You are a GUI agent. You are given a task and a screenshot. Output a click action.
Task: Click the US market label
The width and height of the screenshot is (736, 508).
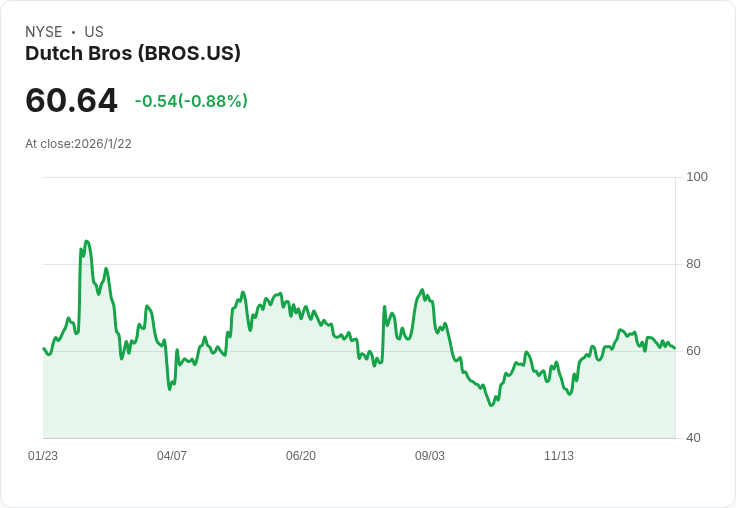[94, 32]
